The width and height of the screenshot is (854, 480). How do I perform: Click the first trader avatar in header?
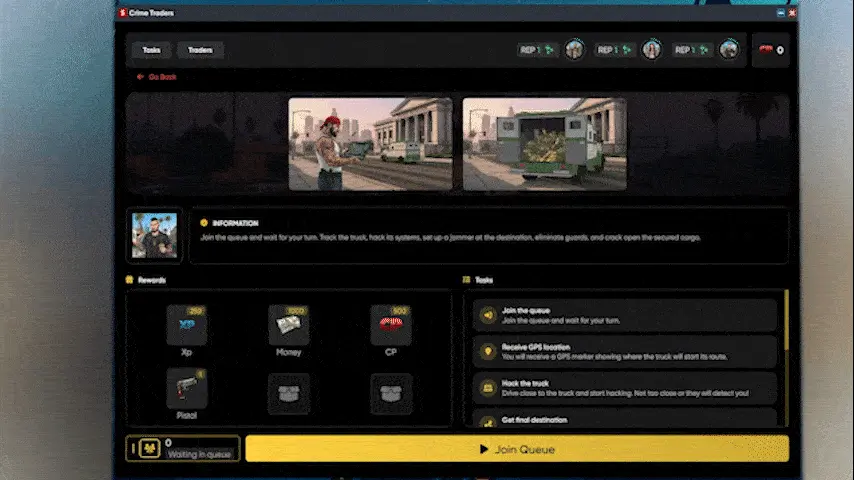pos(574,50)
